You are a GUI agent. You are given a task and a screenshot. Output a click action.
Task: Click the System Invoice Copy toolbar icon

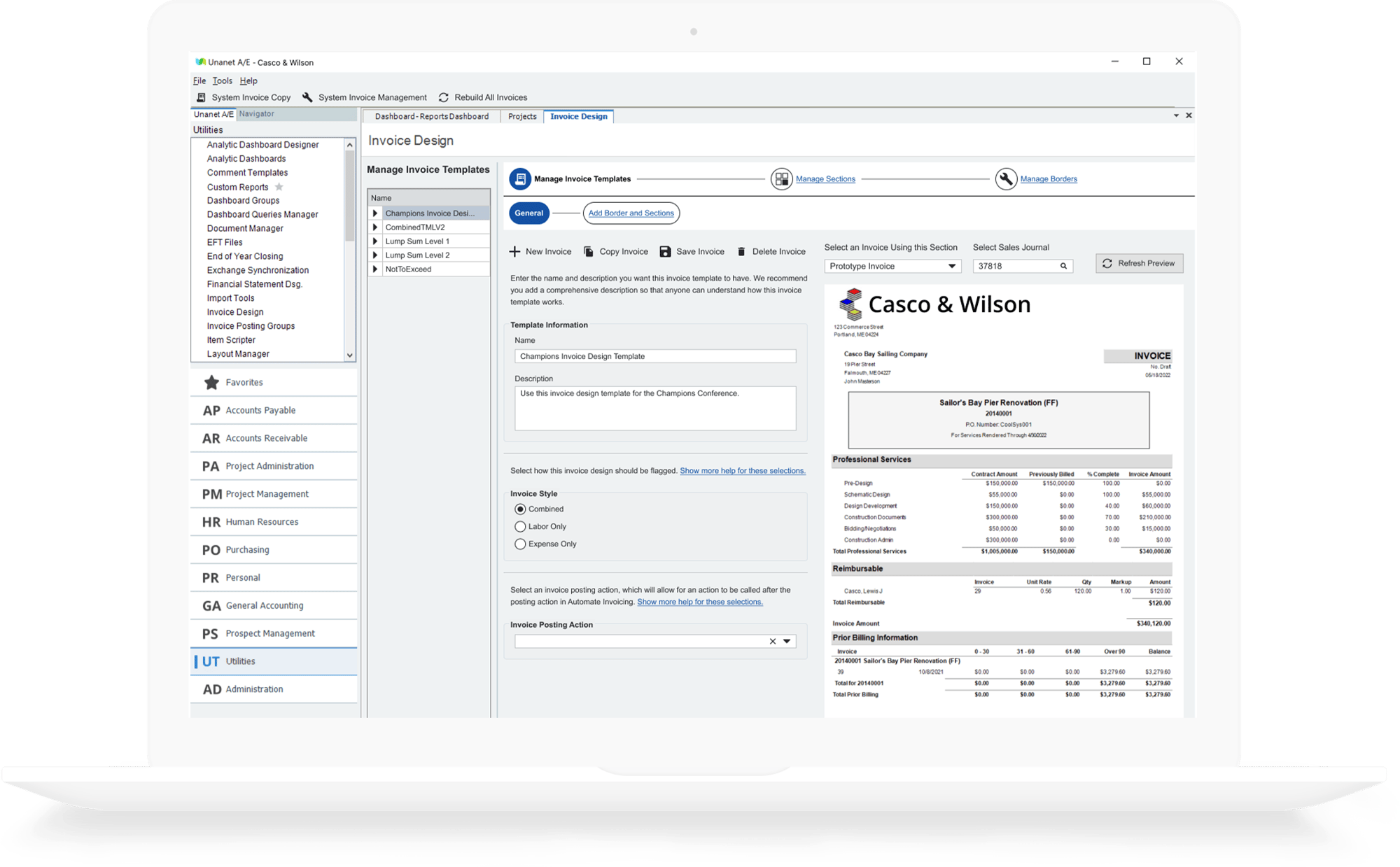[202, 97]
